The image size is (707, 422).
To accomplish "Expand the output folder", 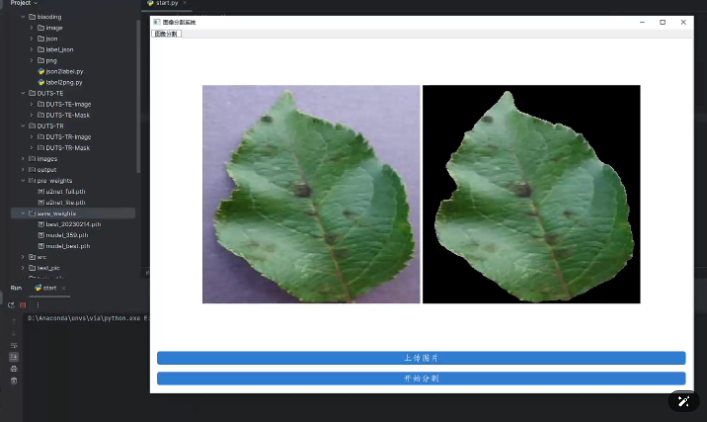I will (x=23, y=170).
